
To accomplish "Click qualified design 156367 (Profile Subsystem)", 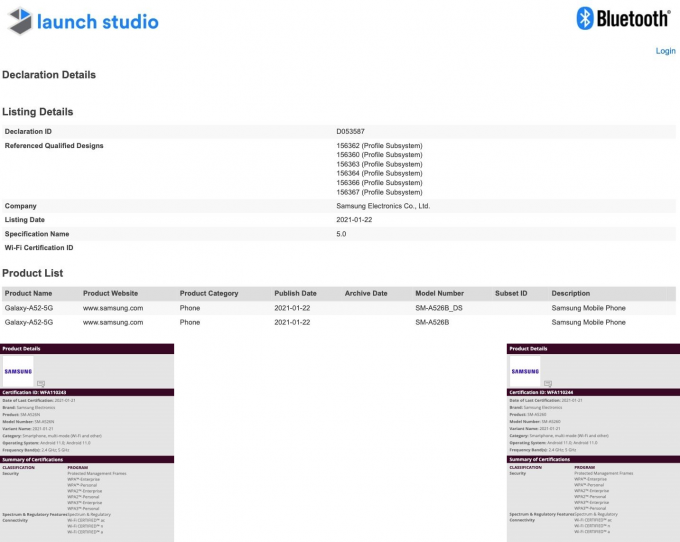I will 379,192.
